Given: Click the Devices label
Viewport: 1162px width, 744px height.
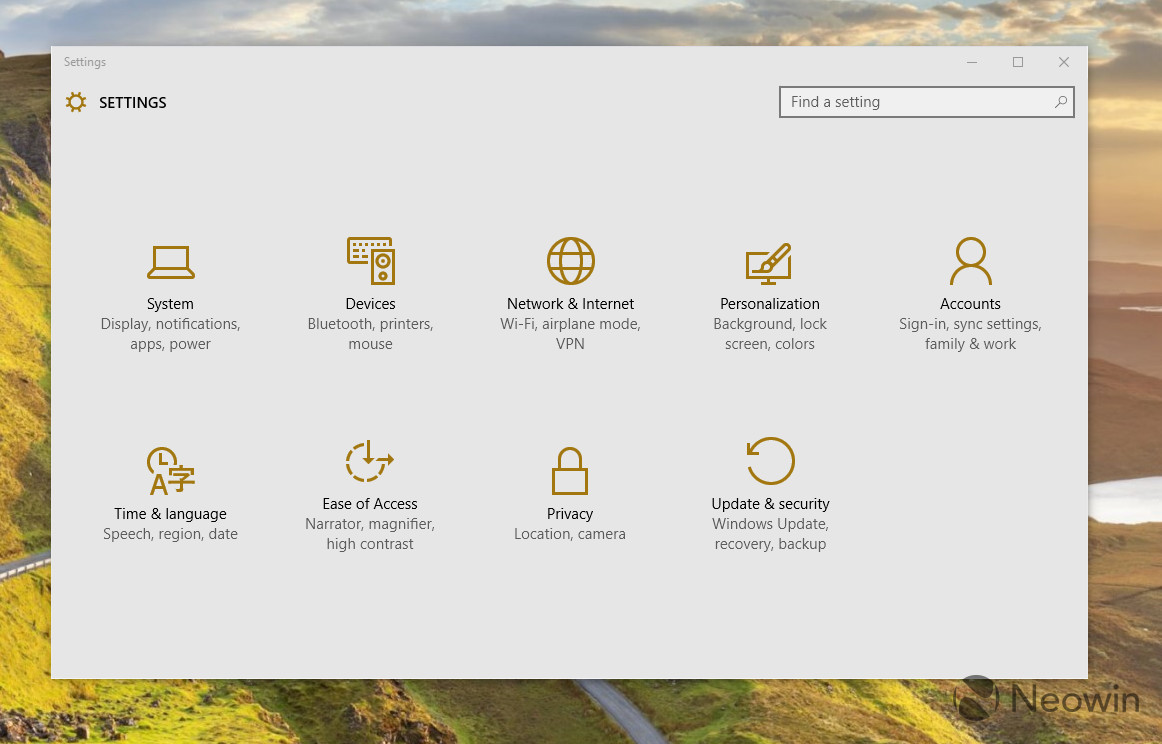Looking at the screenshot, I should coord(371,304).
